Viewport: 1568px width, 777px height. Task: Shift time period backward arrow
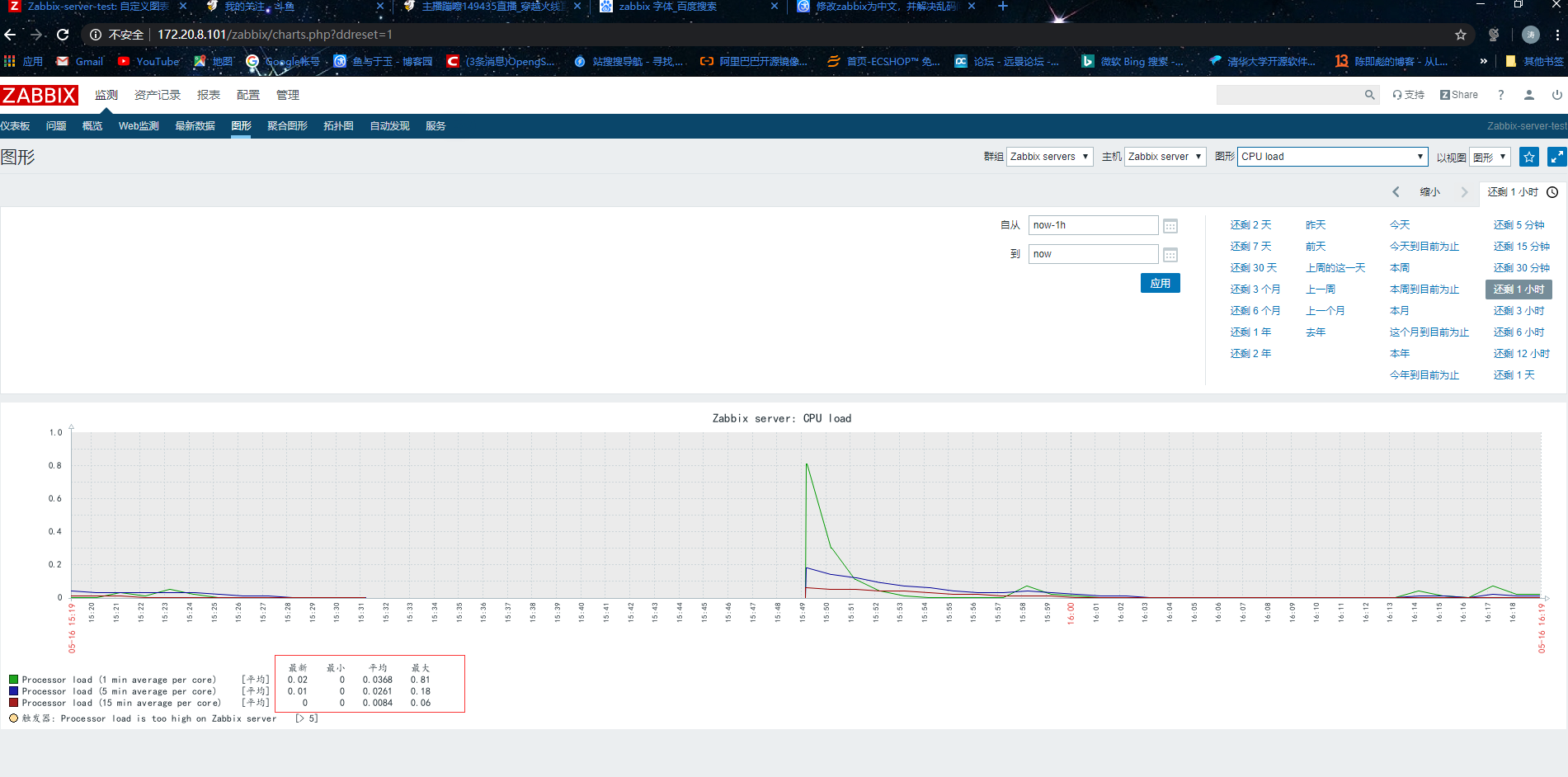[x=1396, y=192]
